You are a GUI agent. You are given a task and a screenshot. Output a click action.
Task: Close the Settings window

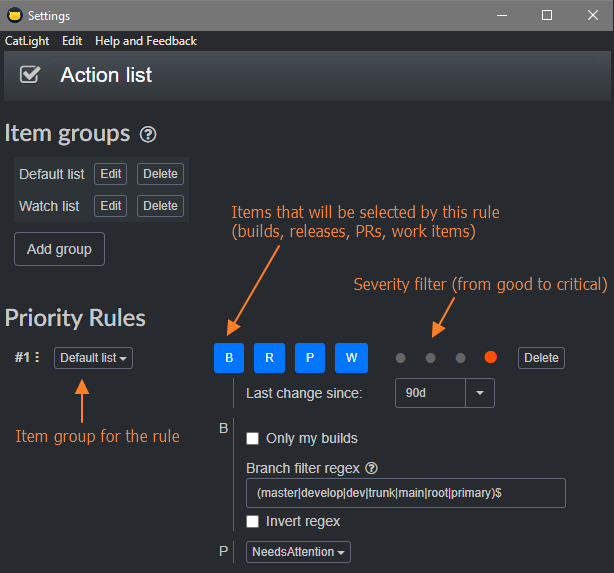point(593,15)
